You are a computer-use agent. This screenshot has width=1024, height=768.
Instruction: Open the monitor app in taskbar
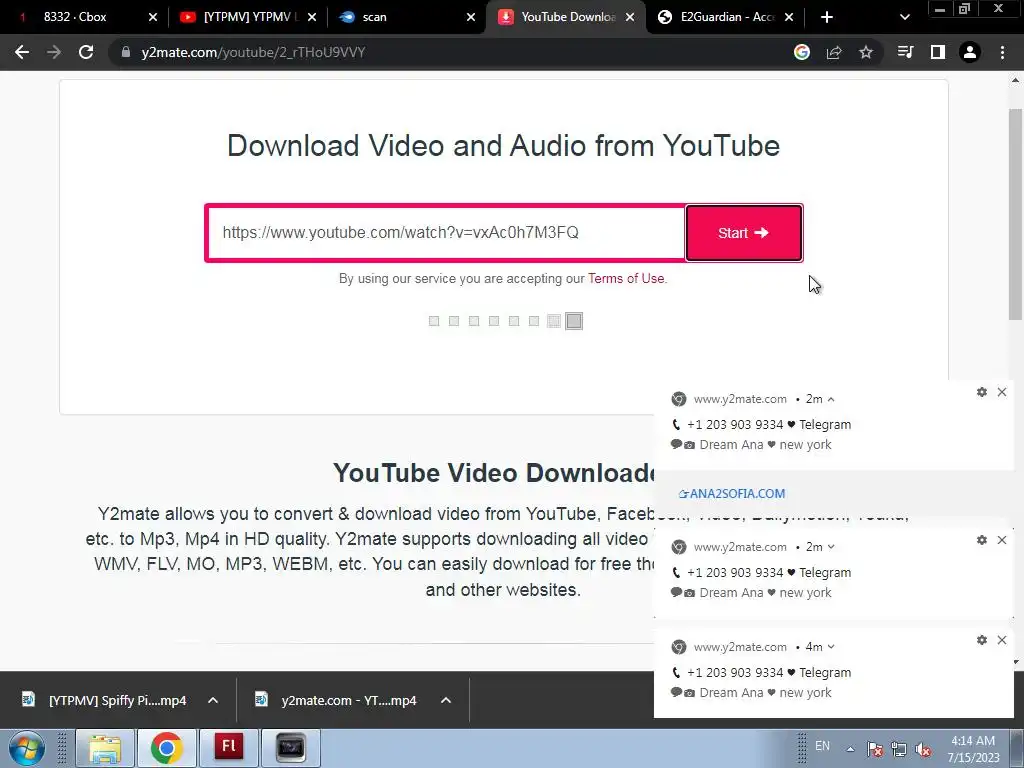[x=291, y=748]
